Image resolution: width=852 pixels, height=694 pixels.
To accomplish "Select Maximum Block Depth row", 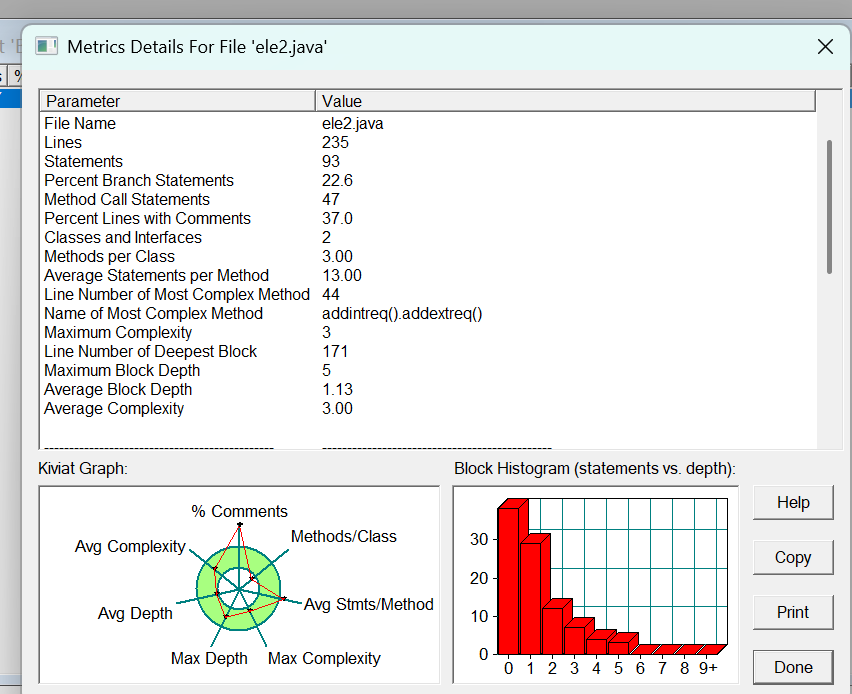I will (x=428, y=371).
